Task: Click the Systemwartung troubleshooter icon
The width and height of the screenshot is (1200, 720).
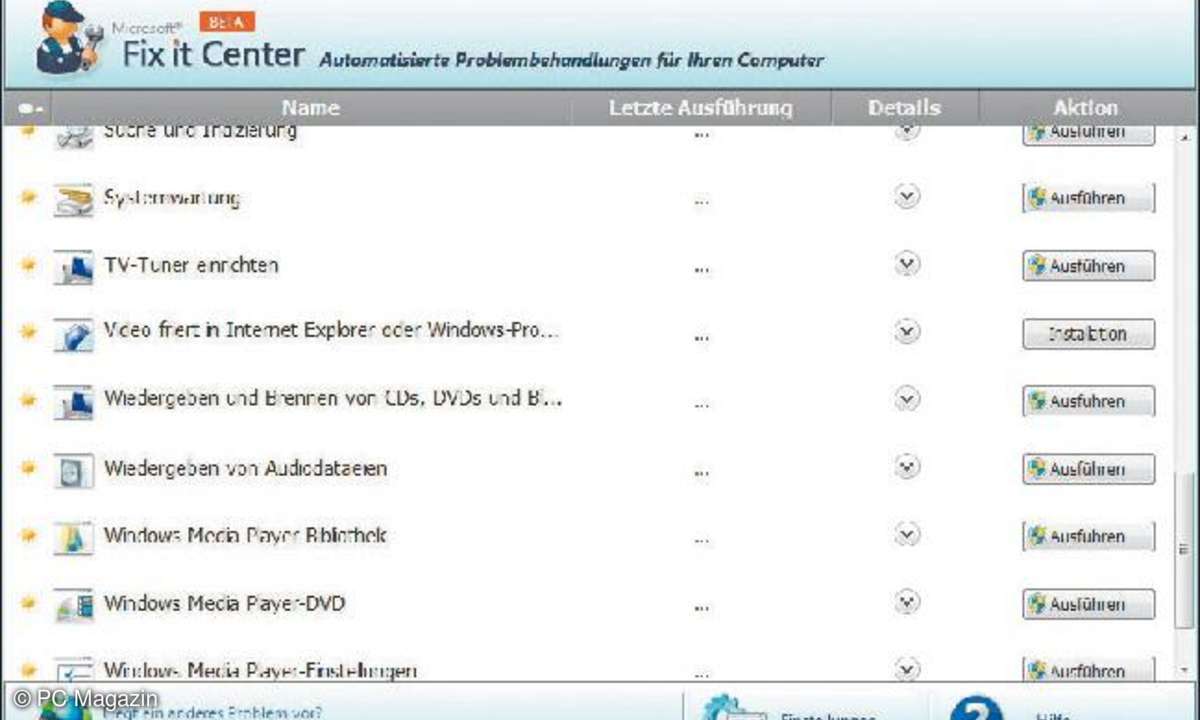Action: tap(73, 199)
